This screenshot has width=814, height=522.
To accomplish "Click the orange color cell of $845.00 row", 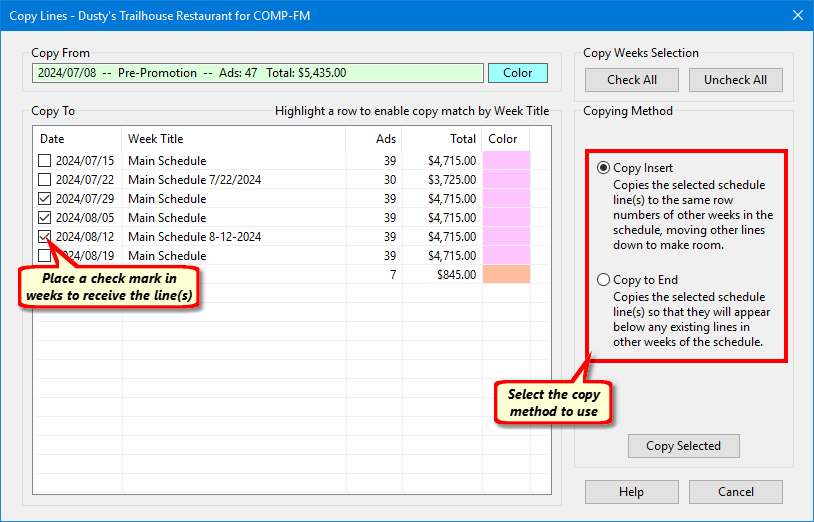I will [x=506, y=274].
